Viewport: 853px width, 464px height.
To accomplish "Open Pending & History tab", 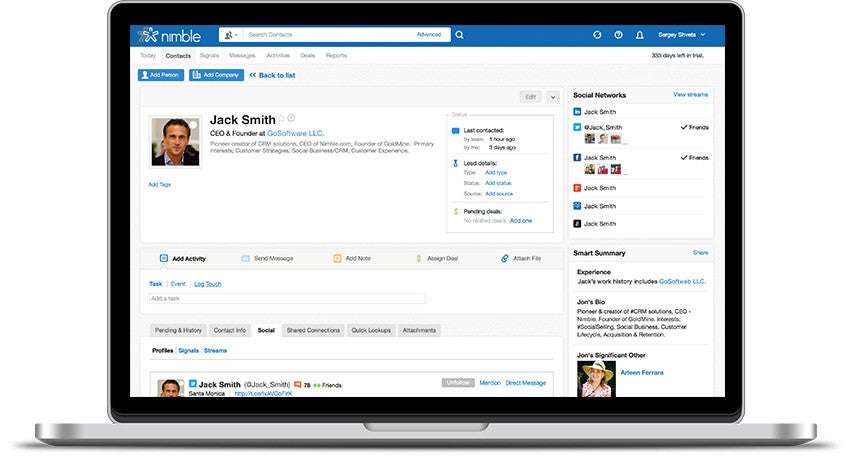I will click(x=178, y=330).
